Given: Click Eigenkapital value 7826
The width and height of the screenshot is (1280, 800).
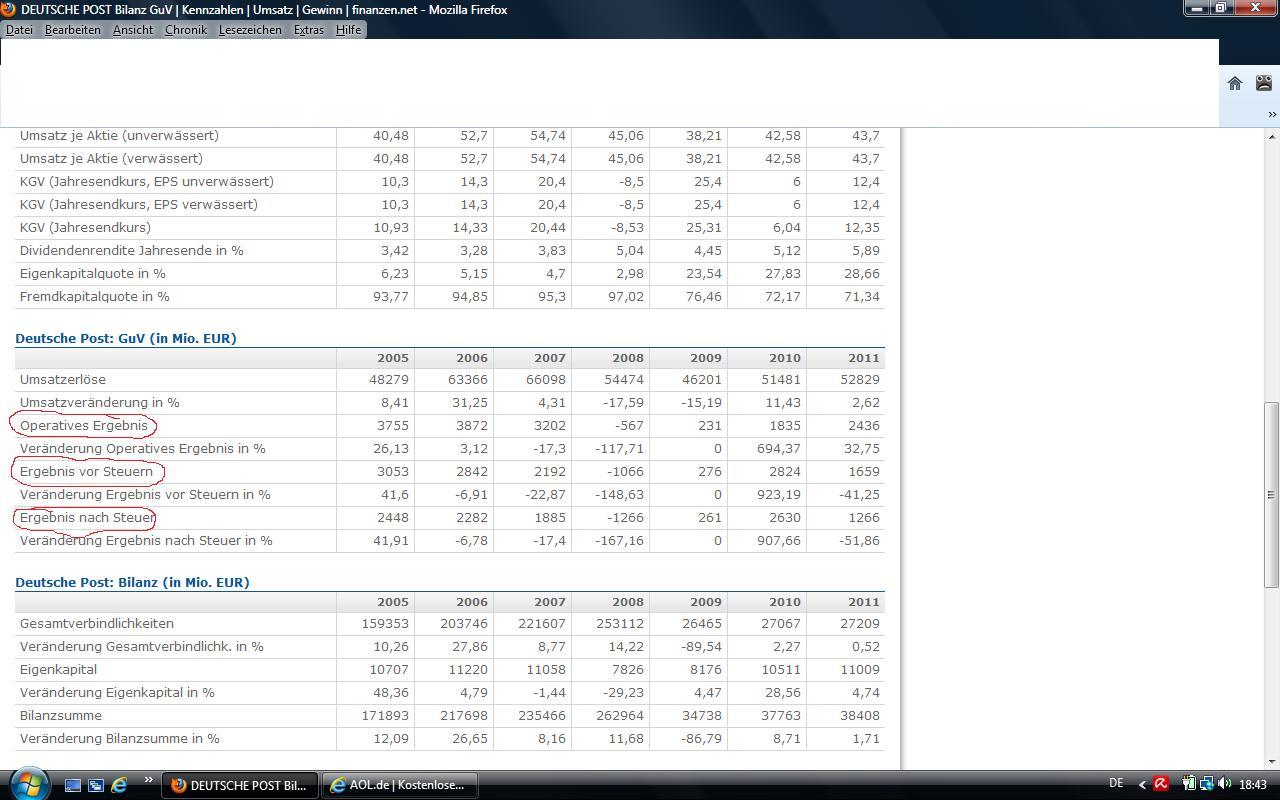Looking at the screenshot, I should 627,669.
